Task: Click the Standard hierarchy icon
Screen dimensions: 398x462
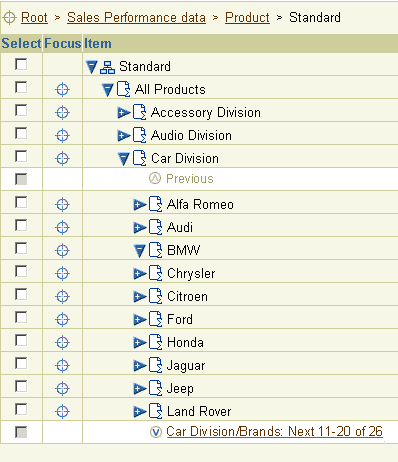Action: [107, 67]
